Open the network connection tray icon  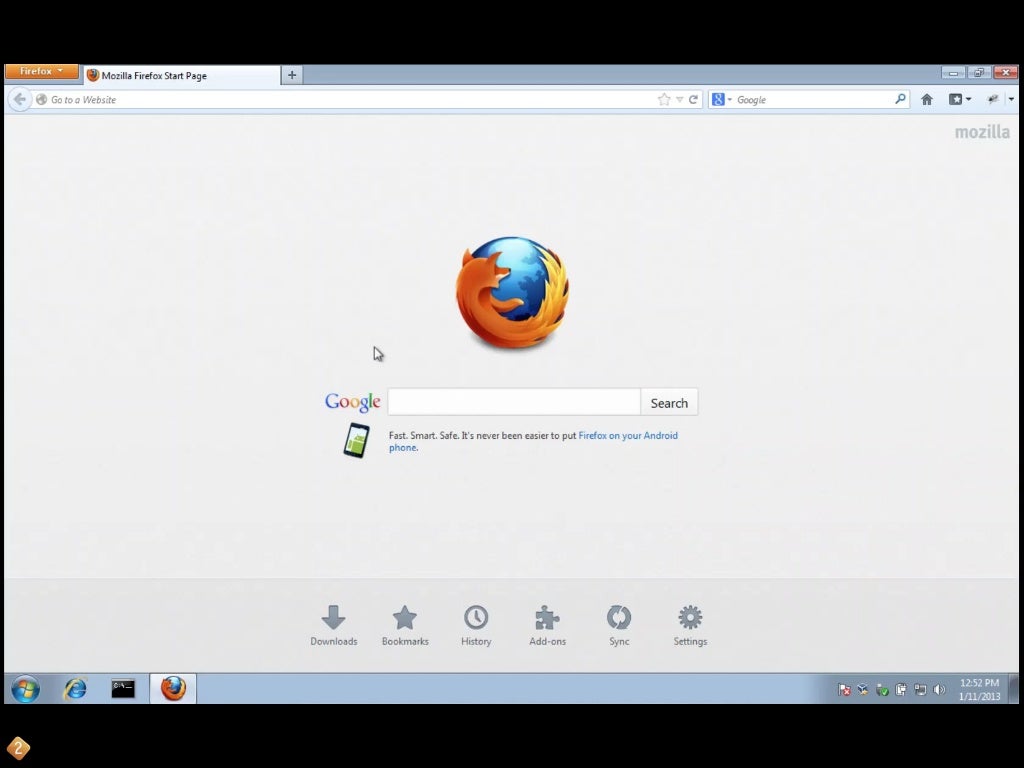click(920, 690)
